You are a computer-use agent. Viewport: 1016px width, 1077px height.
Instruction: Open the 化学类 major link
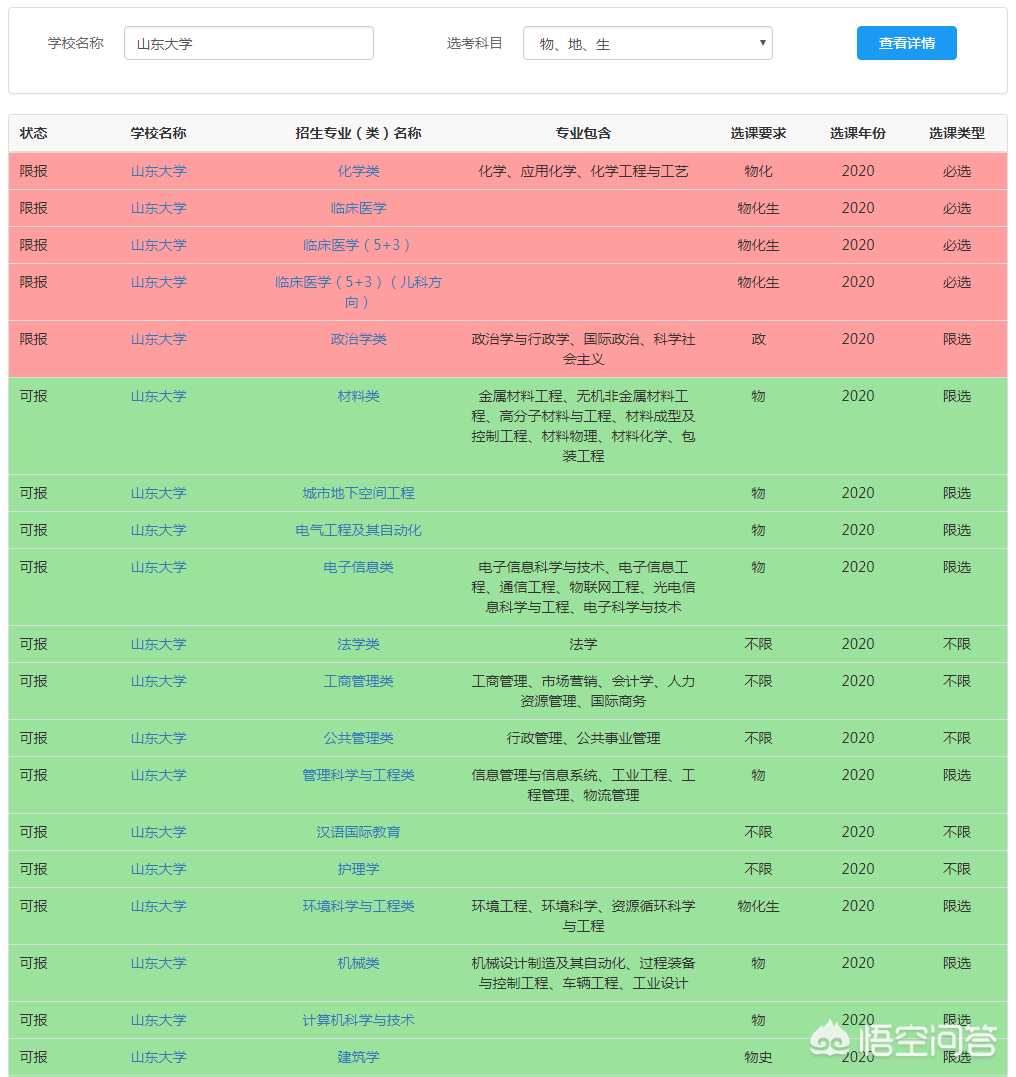tap(358, 171)
